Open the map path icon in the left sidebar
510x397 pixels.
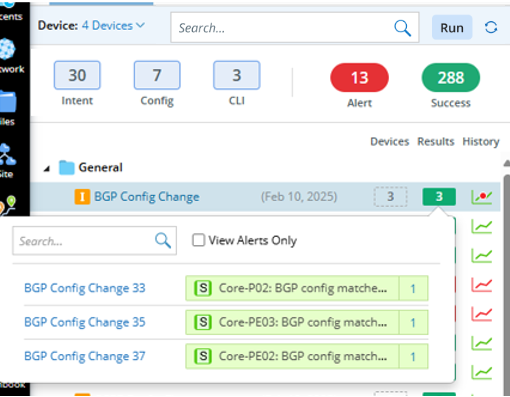(x=7, y=205)
